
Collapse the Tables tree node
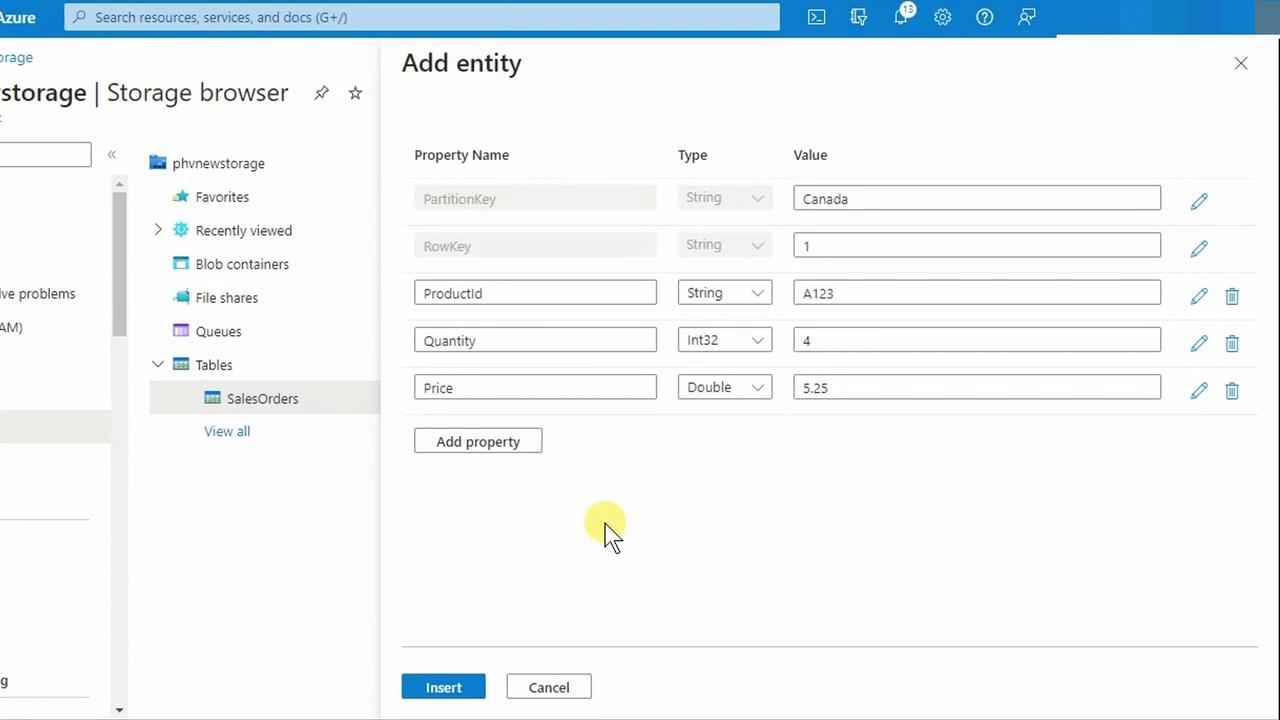[158, 364]
